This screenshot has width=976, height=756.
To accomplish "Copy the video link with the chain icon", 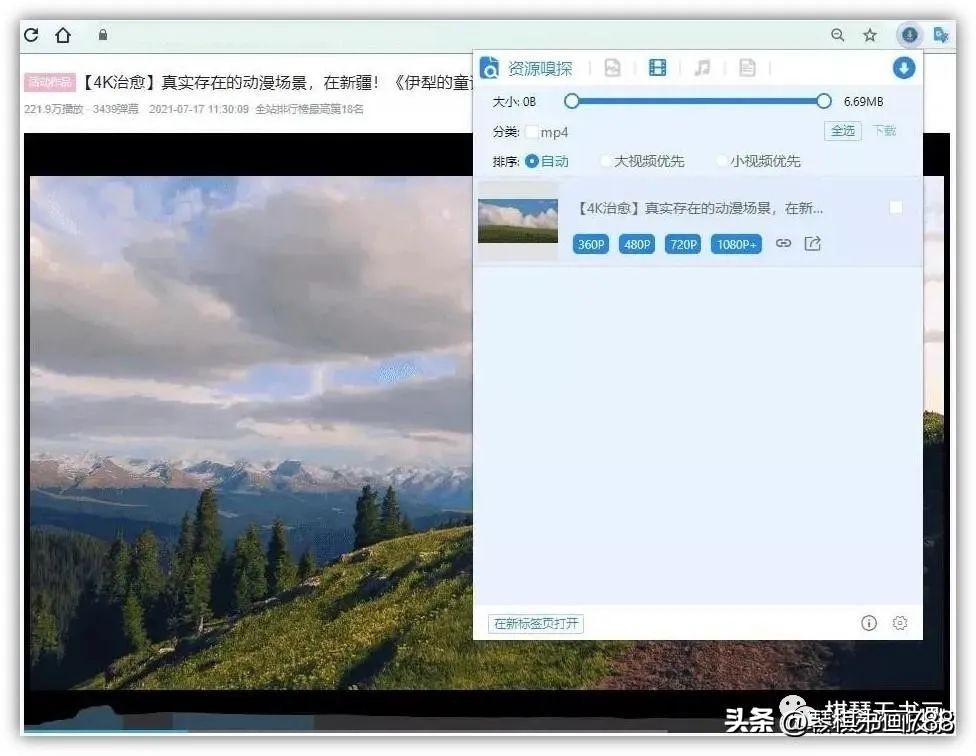I will point(784,243).
